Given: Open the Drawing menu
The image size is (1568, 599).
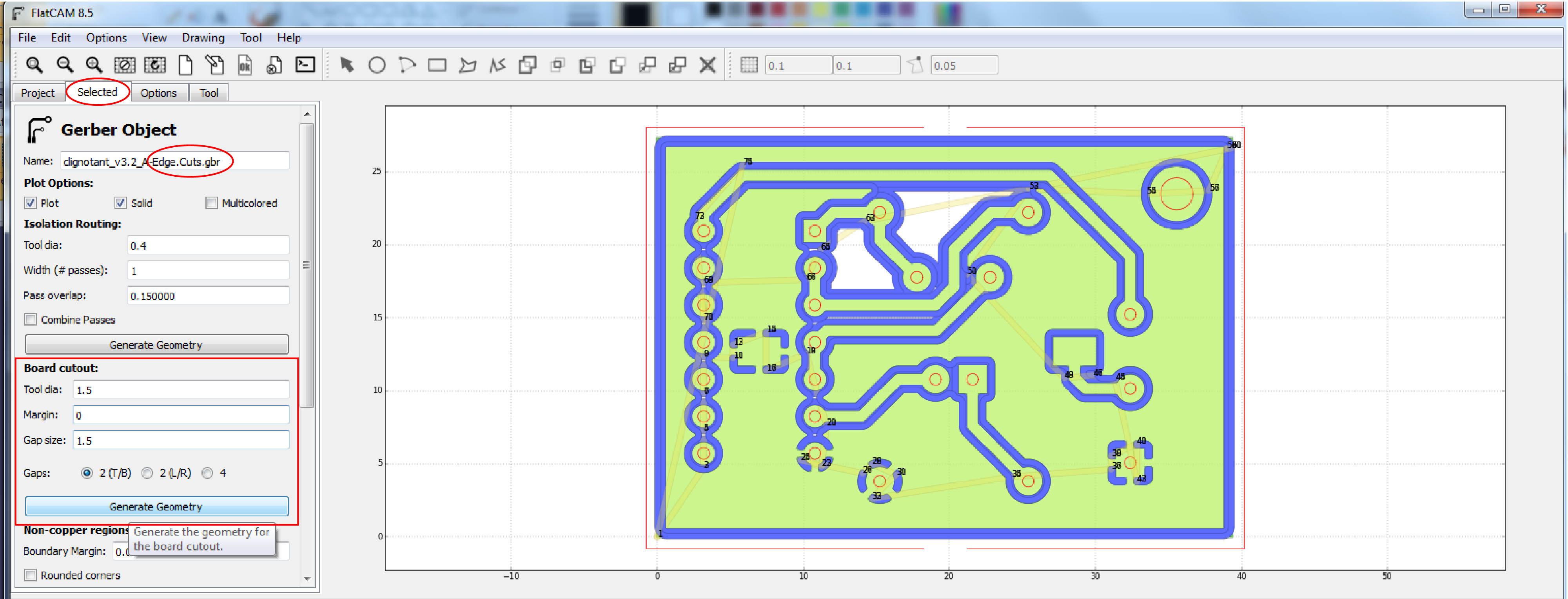Looking at the screenshot, I should pyautogui.click(x=203, y=38).
